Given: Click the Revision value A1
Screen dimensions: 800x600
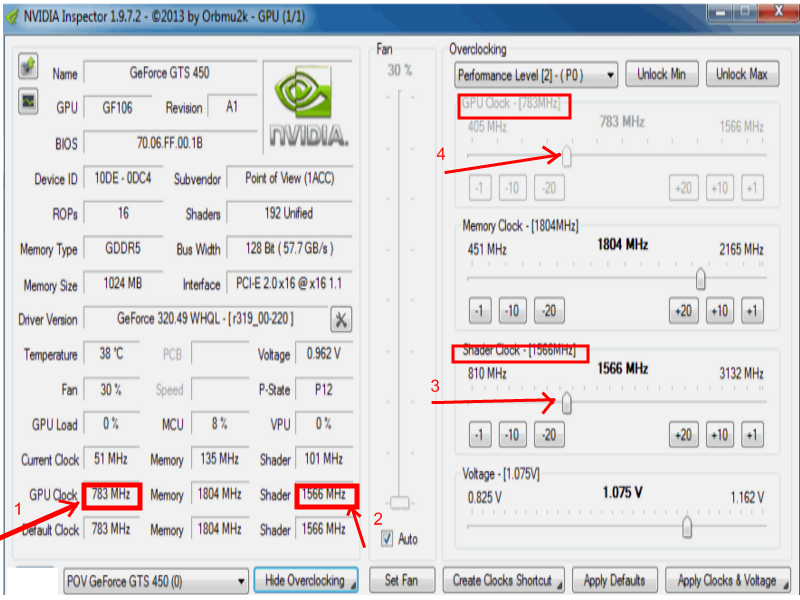Looking at the screenshot, I should tap(232, 107).
